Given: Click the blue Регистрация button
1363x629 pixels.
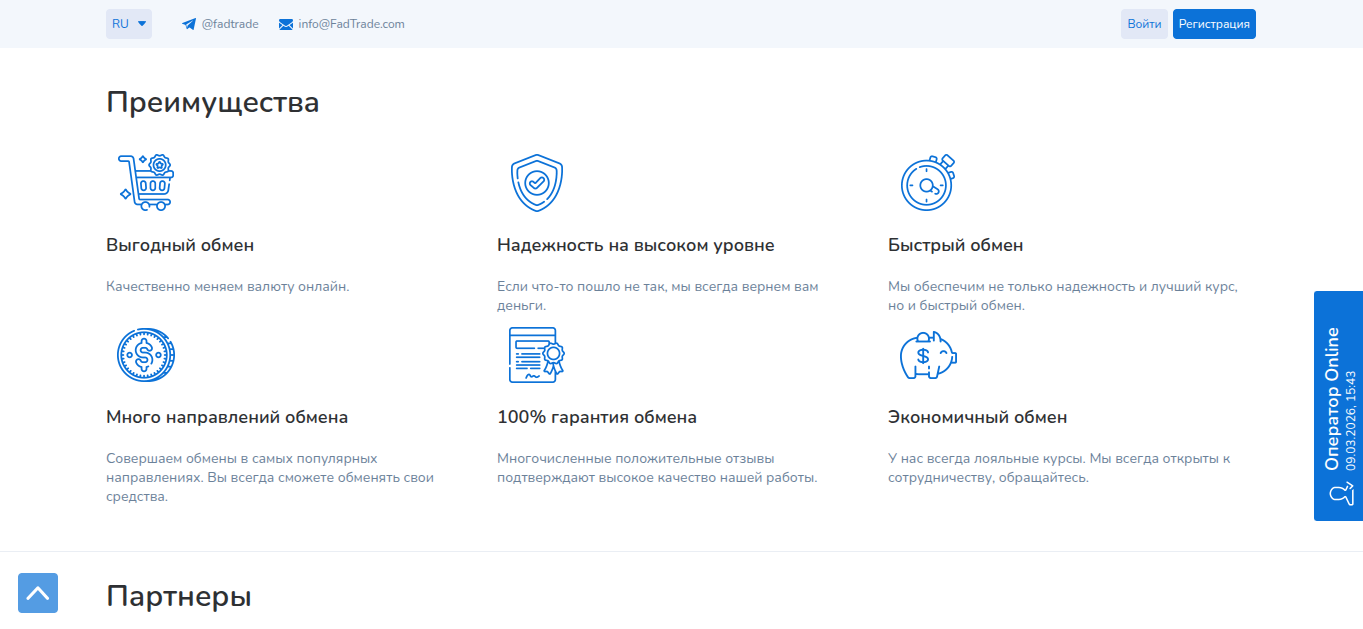Looking at the screenshot, I should point(1214,23).
